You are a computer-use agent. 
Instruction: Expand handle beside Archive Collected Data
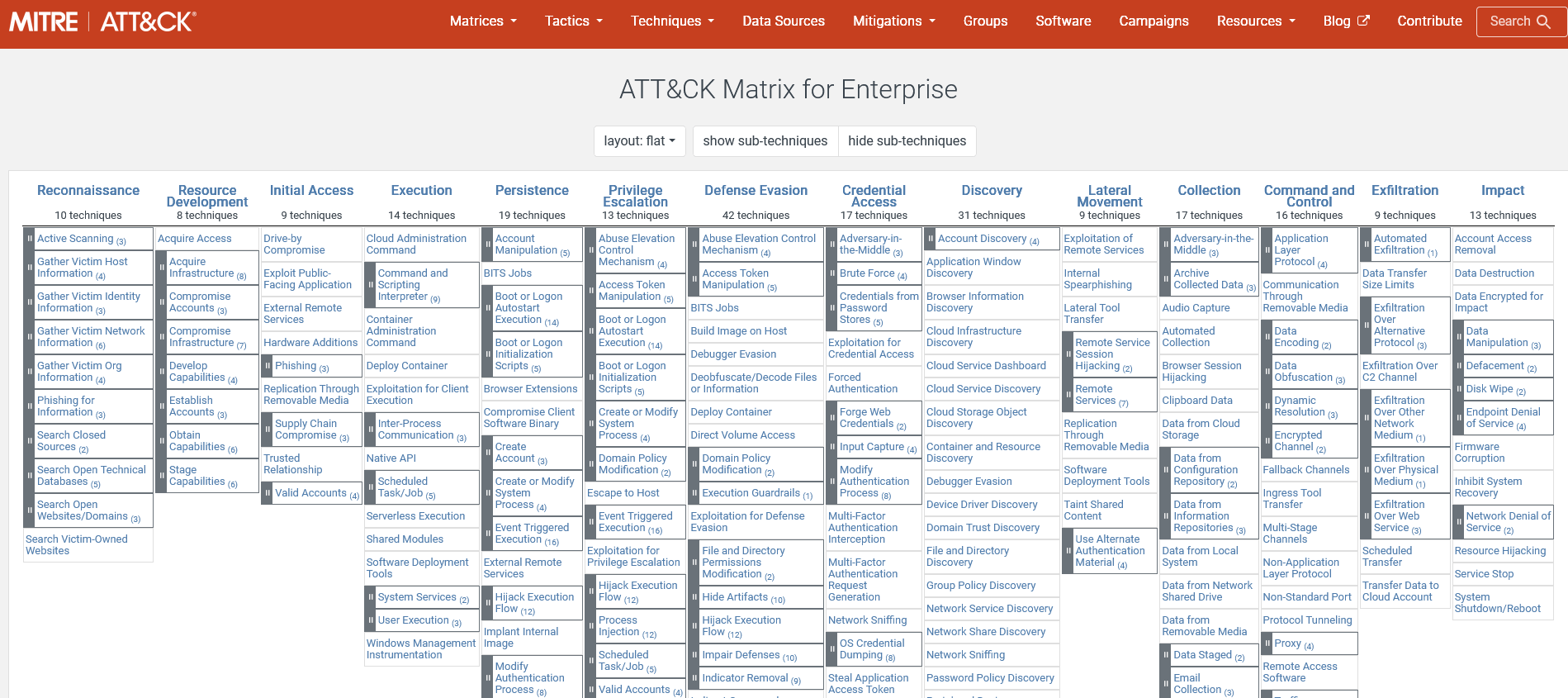point(1166,279)
